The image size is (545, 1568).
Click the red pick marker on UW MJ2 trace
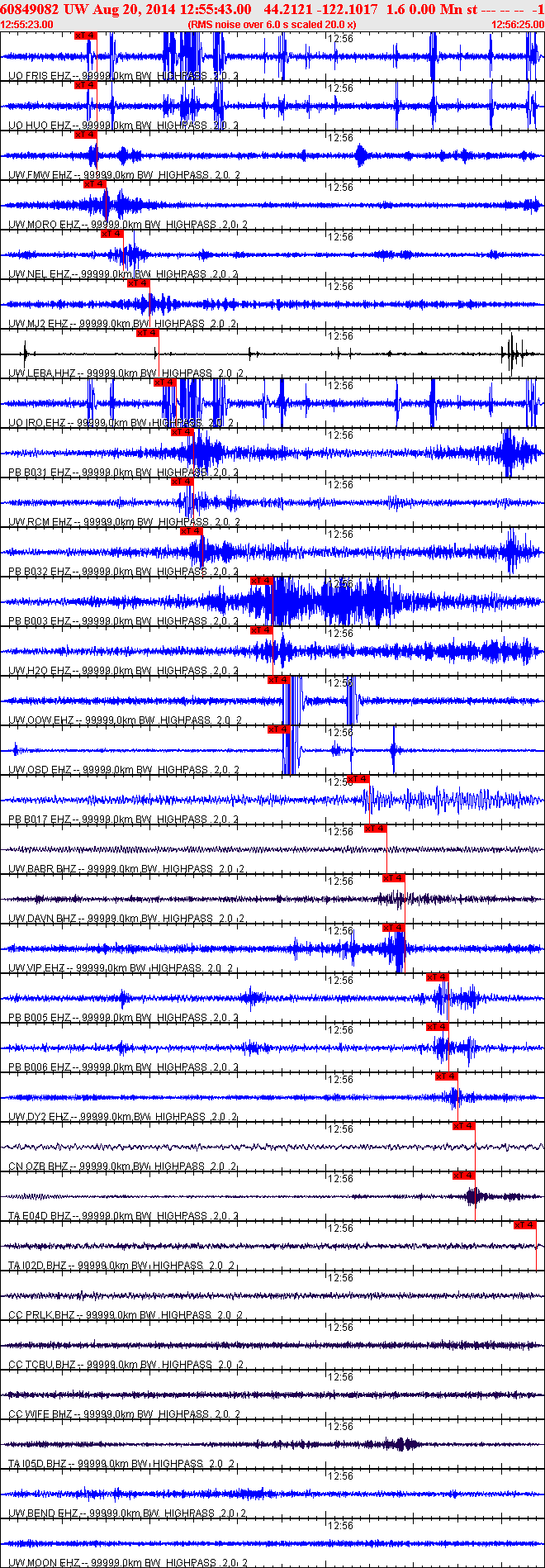[139, 283]
